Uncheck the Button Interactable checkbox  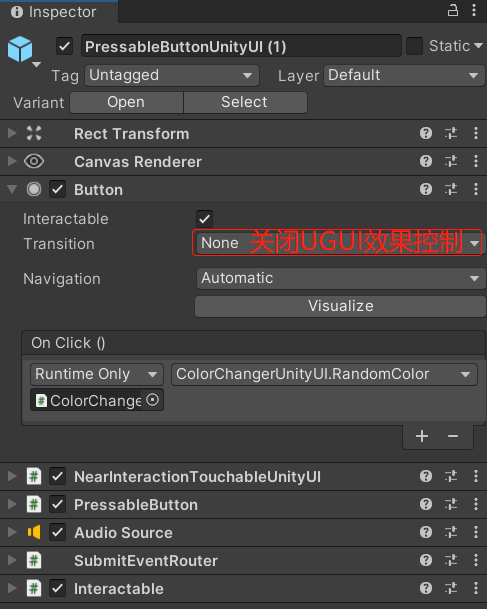(204, 219)
